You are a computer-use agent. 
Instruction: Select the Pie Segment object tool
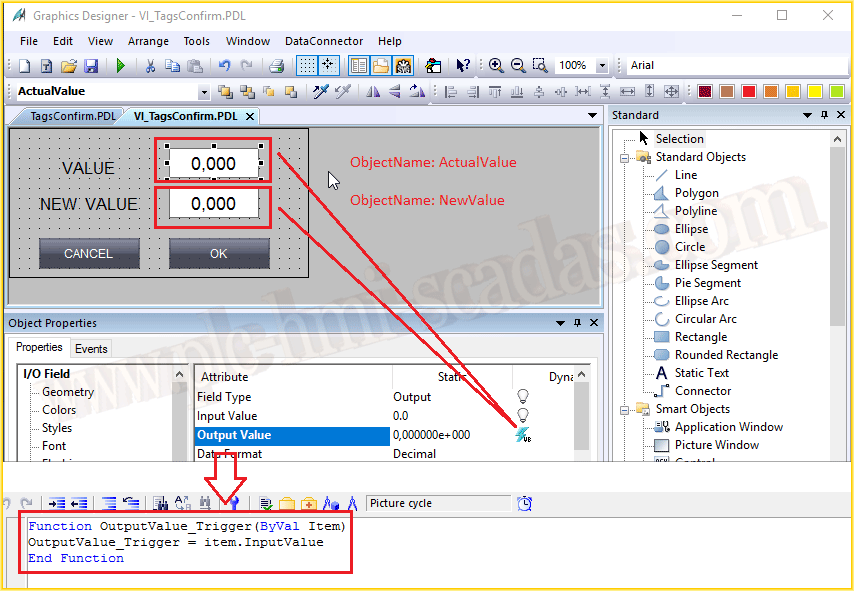(707, 283)
